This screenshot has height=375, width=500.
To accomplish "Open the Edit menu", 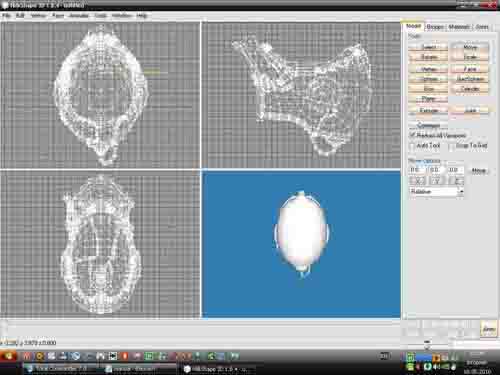I will (x=20, y=15).
